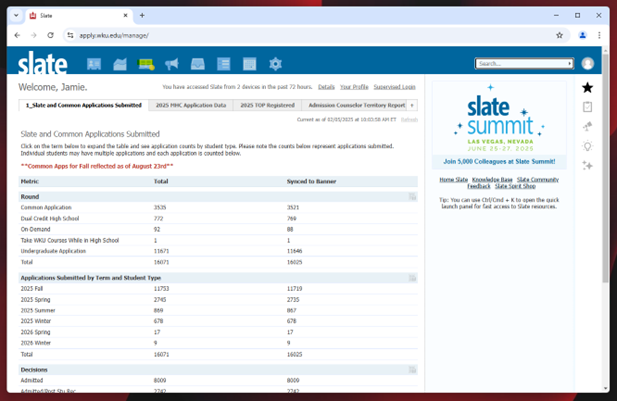Click the lightbulb icon in right sidebar

587,146
